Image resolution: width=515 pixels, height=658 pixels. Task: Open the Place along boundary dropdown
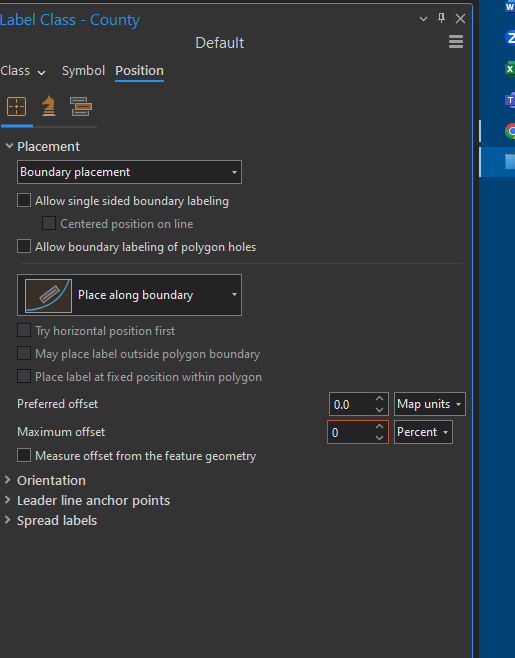click(x=129, y=295)
